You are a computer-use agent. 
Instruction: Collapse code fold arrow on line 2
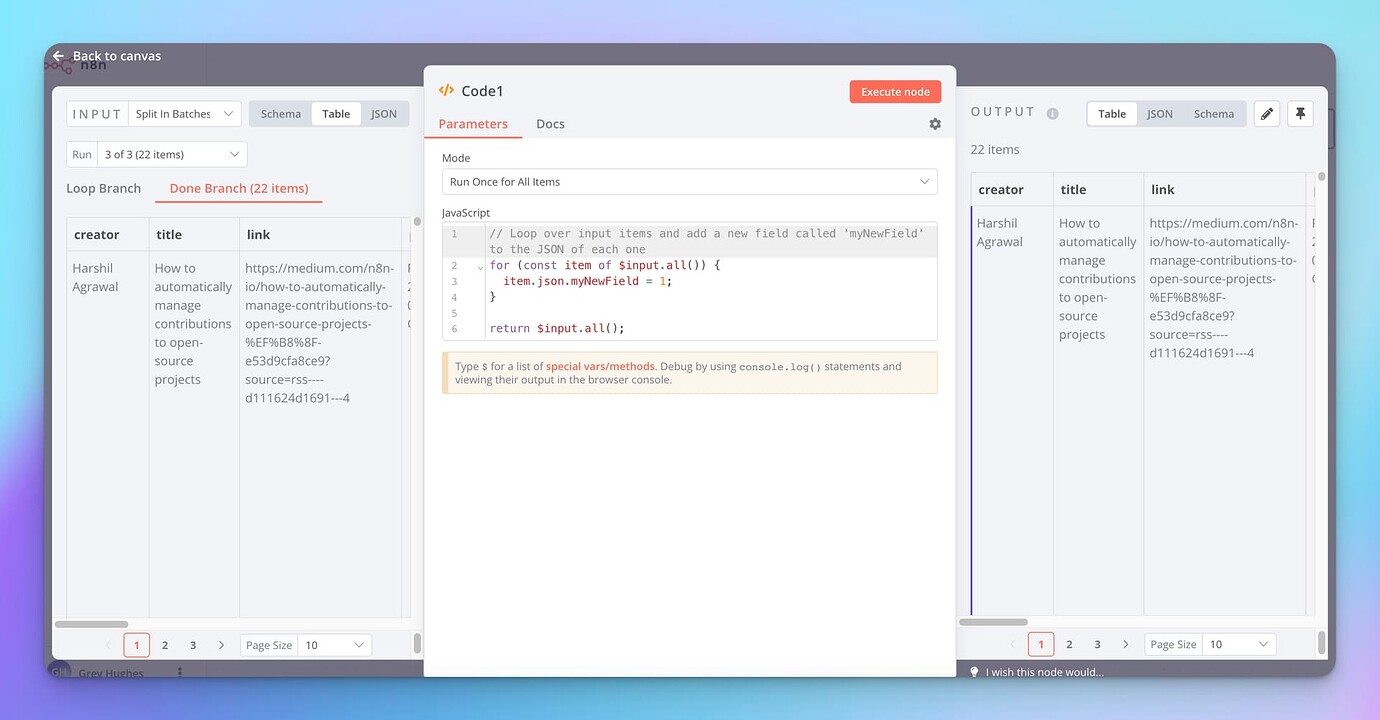pos(480,267)
